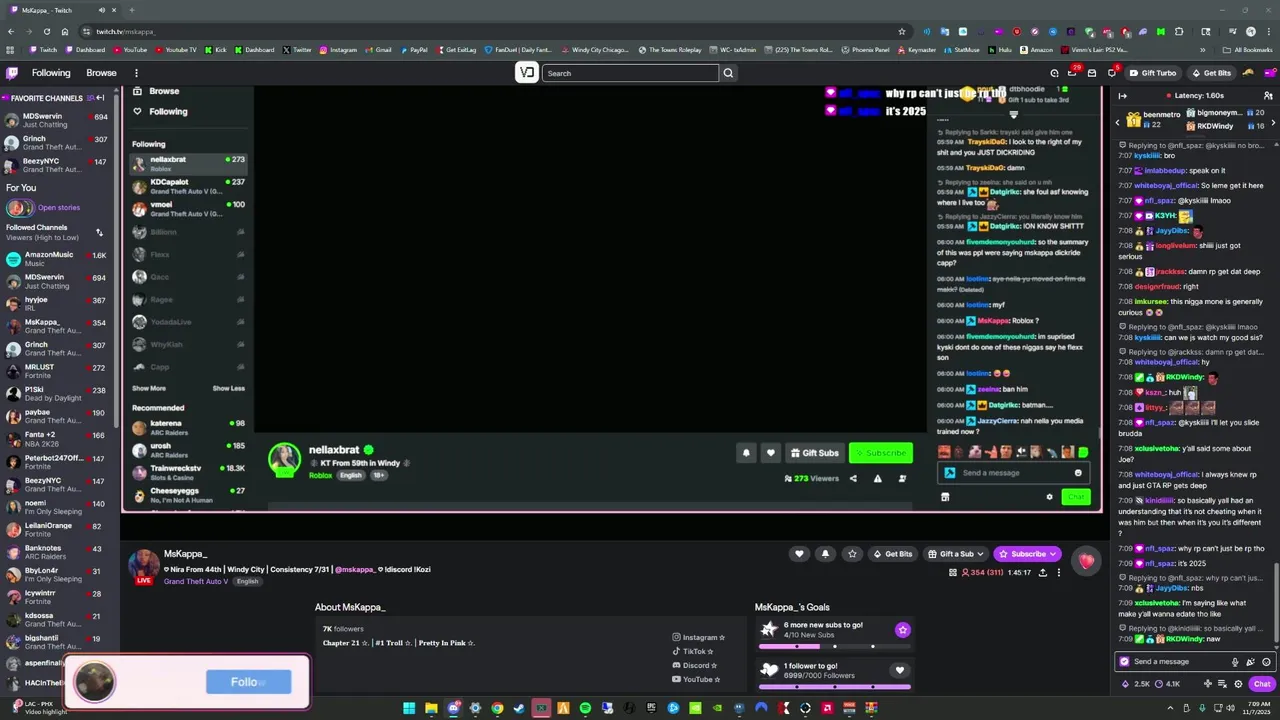Send message with the purple Chat button

click(1261, 684)
